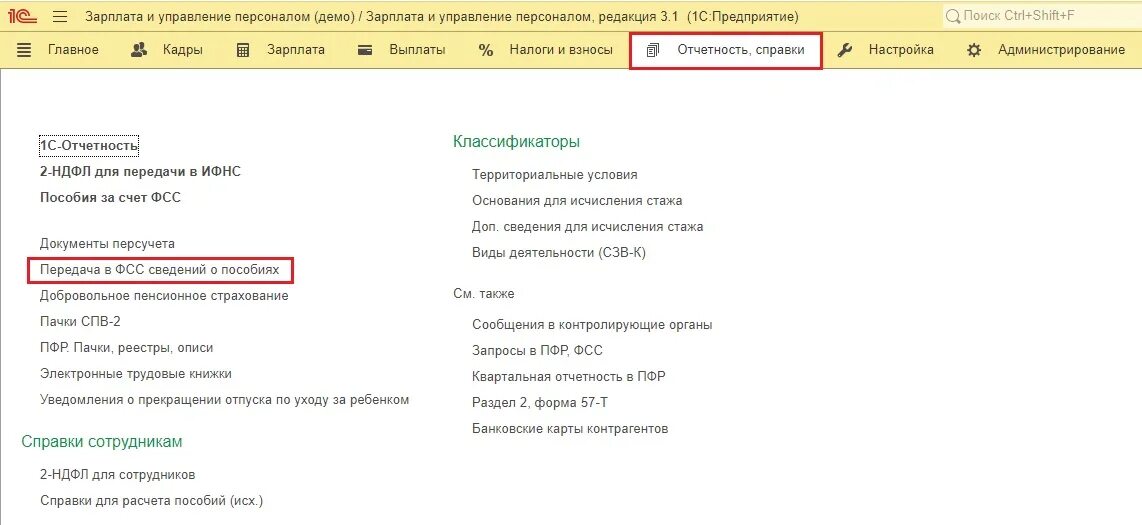Screen dimensions: 1142x525
Task: Open Электронные трудовые книжки
Action: [135, 374]
